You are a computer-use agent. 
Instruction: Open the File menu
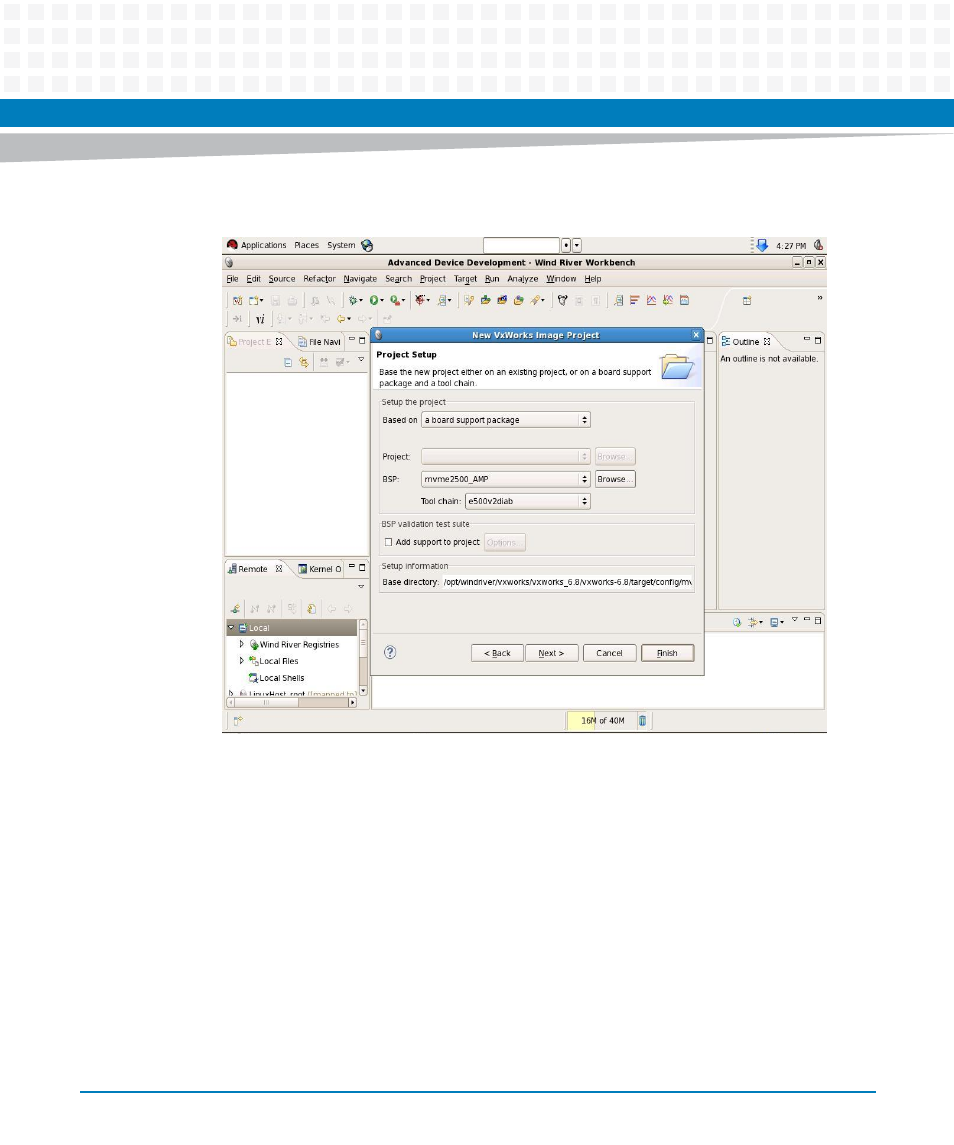tap(232, 279)
